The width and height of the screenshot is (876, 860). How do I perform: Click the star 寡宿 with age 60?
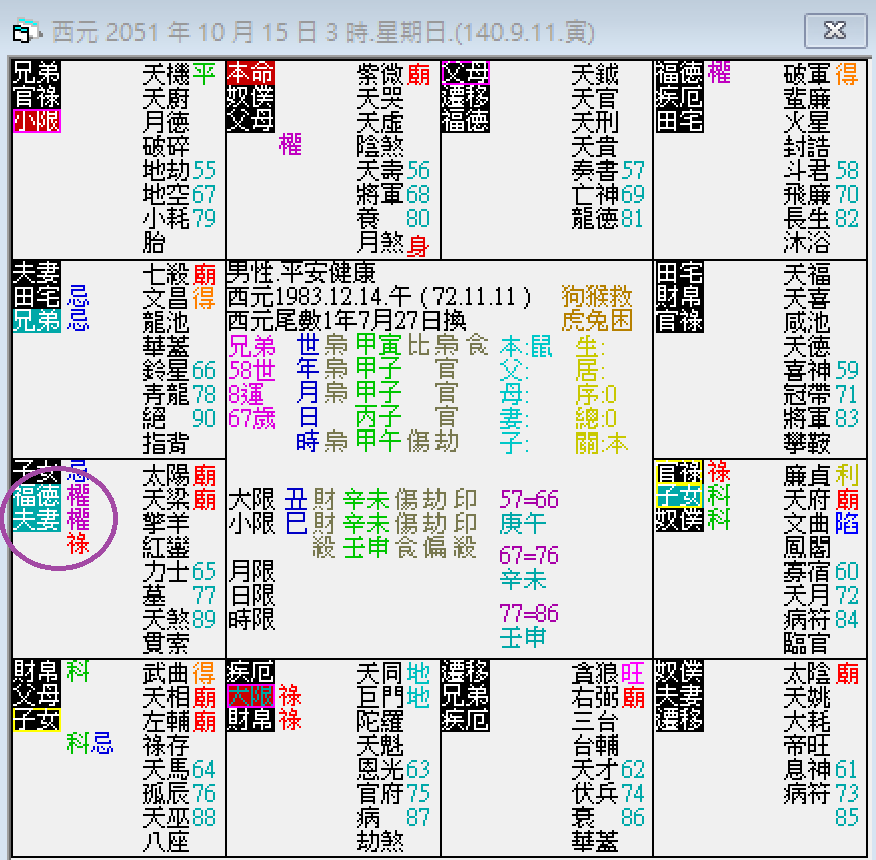(807, 572)
